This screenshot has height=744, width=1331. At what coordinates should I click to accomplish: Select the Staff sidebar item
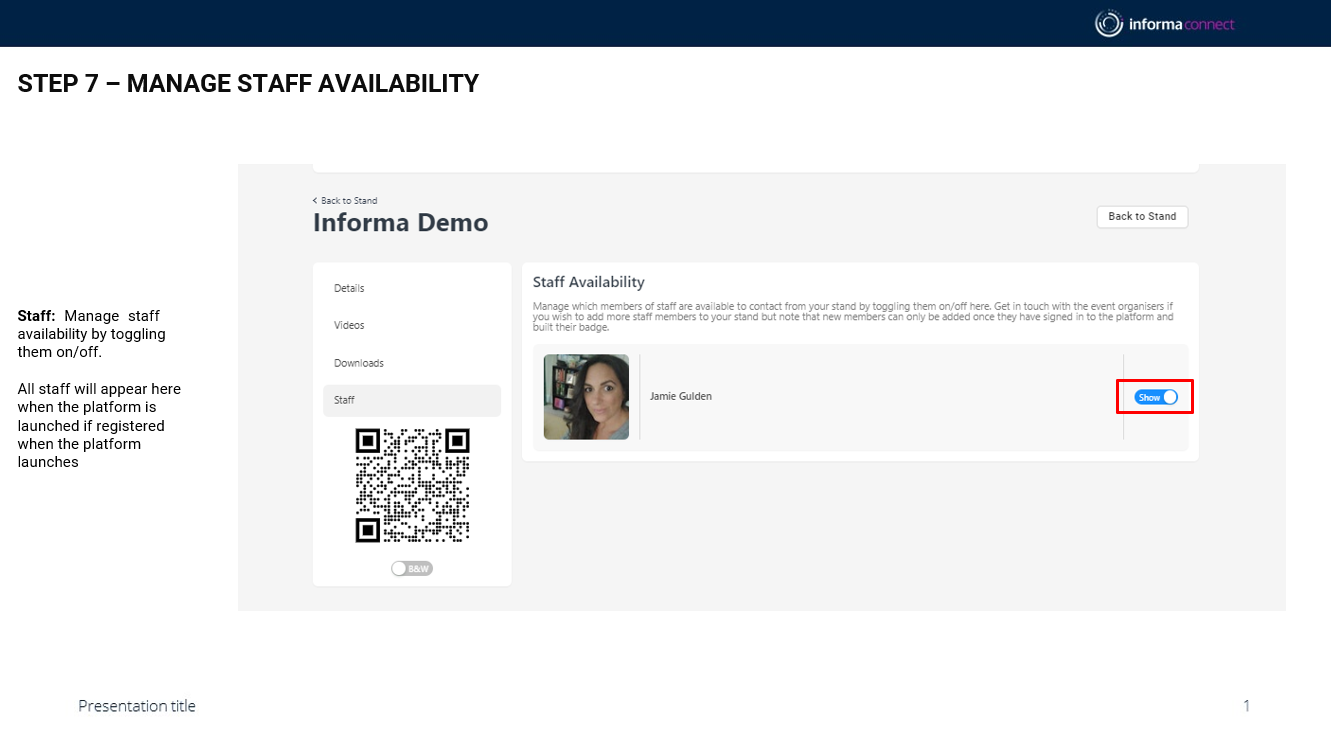345,400
